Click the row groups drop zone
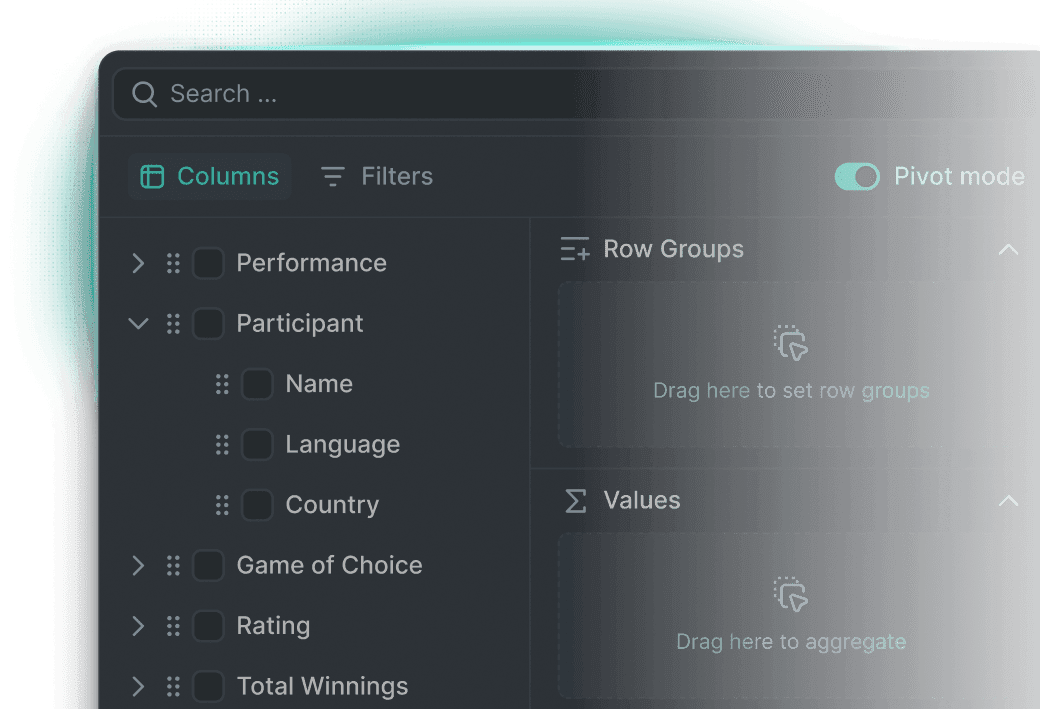Screen dimensions: 1040x709 click(x=790, y=365)
